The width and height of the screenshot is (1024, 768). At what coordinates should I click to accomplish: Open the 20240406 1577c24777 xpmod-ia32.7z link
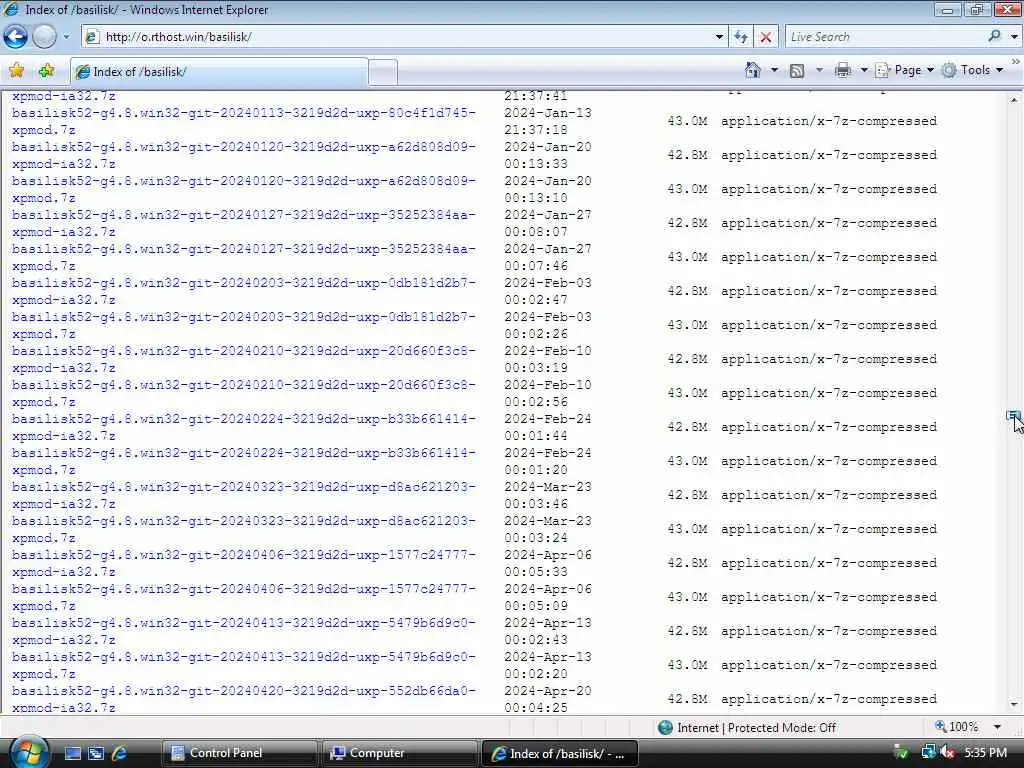click(x=244, y=562)
